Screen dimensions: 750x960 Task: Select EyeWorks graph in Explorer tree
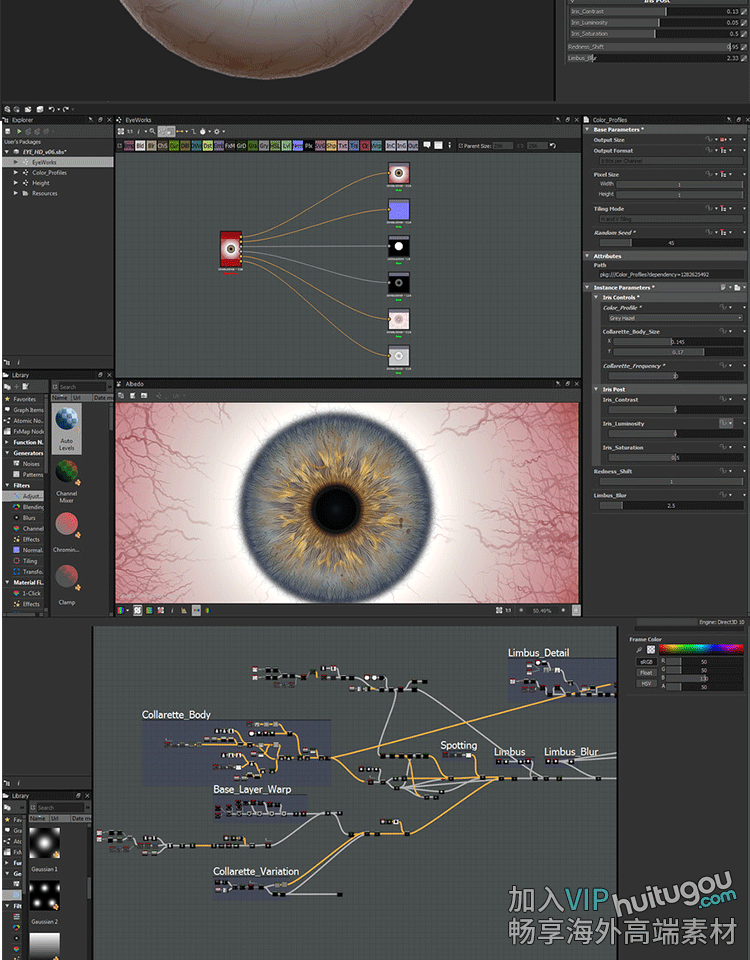pyautogui.click(x=44, y=162)
